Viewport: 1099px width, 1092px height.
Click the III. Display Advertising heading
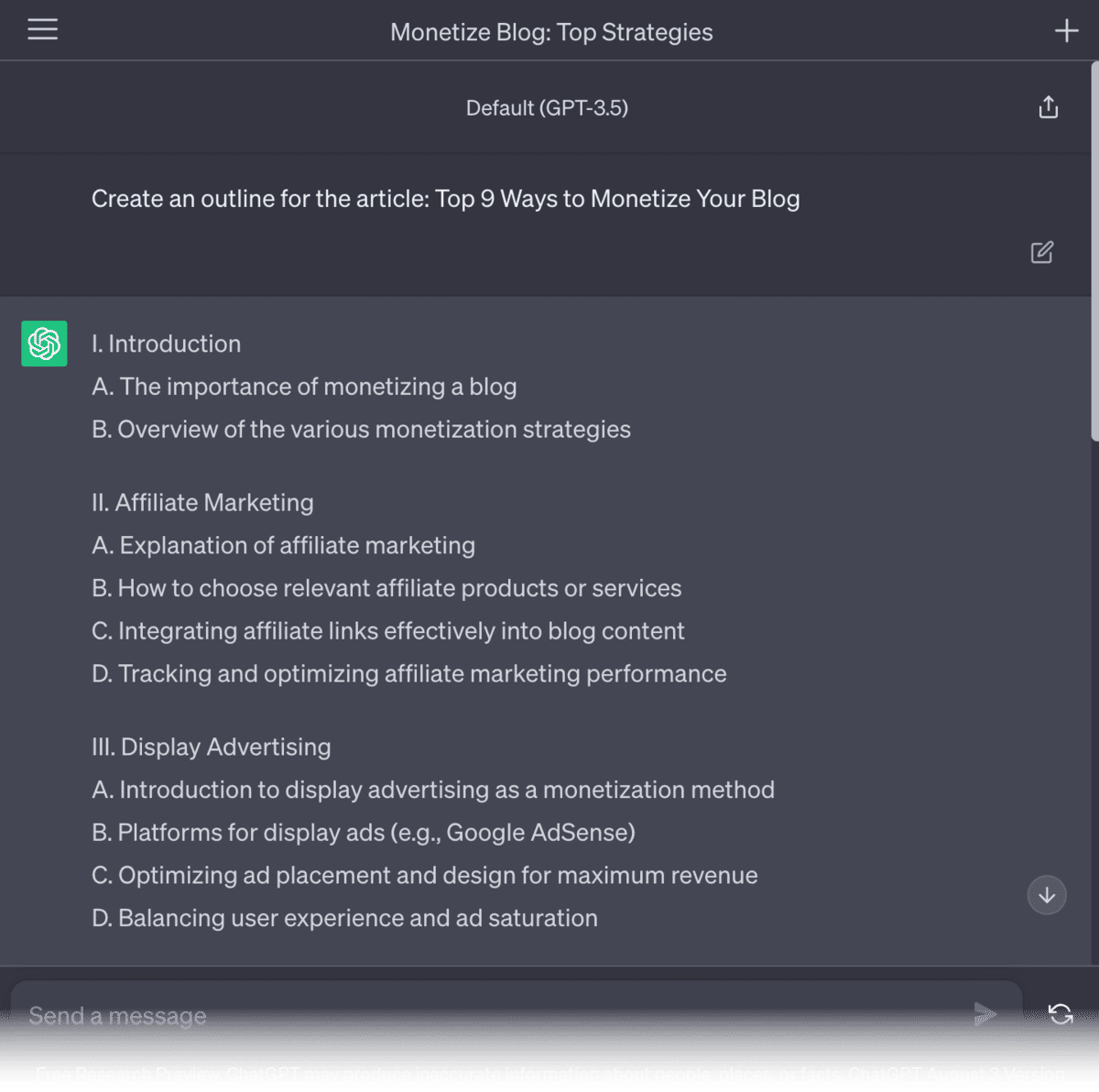[x=211, y=747]
